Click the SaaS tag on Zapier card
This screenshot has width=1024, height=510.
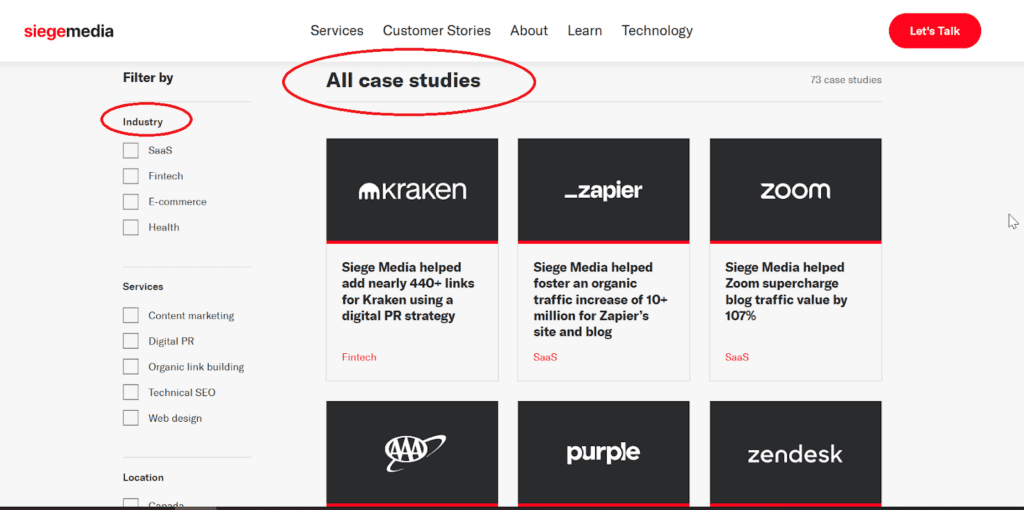[545, 357]
